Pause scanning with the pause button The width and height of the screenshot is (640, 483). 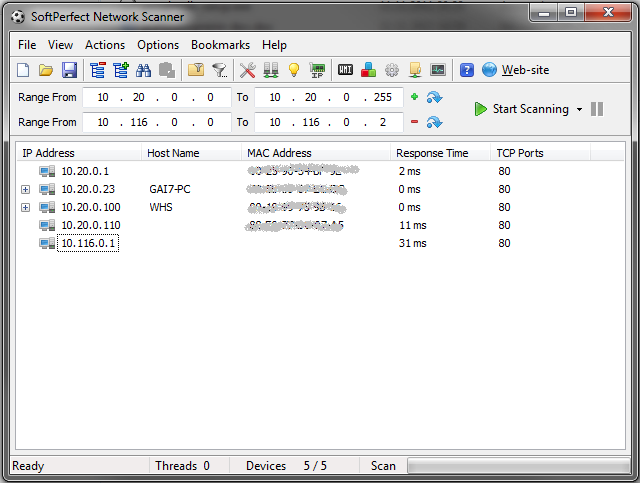coord(597,109)
